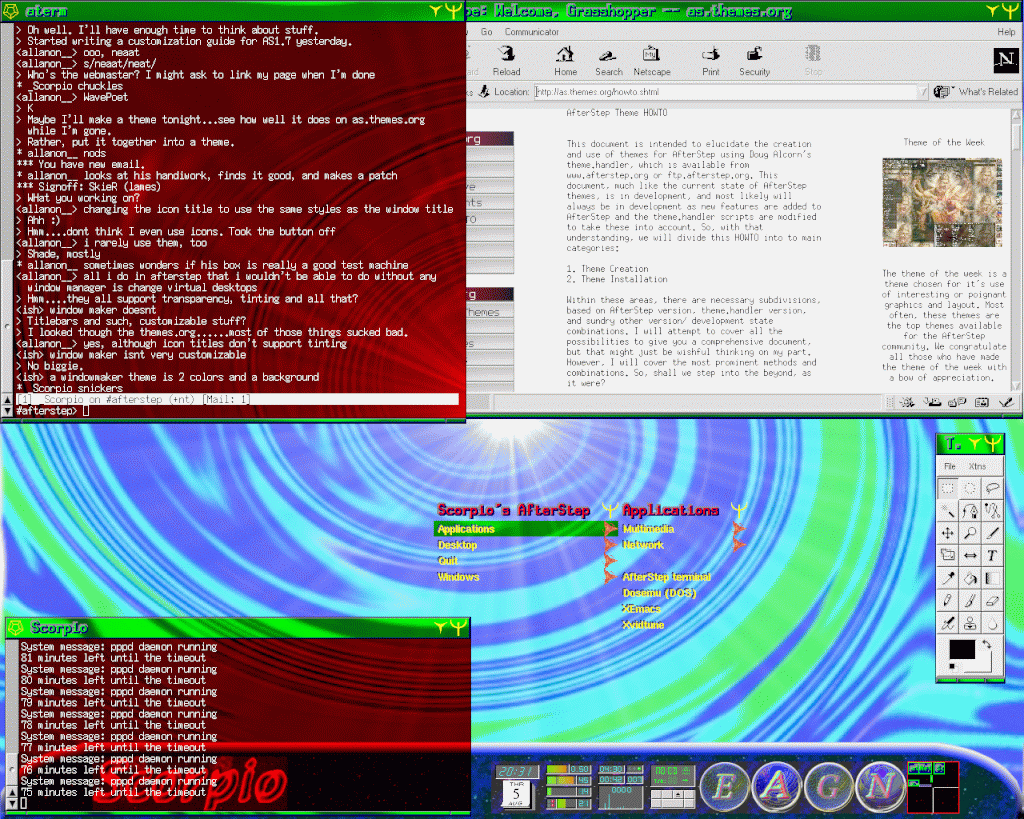Click the black foreground color swatch
1024x819 pixels.
(x=961, y=650)
